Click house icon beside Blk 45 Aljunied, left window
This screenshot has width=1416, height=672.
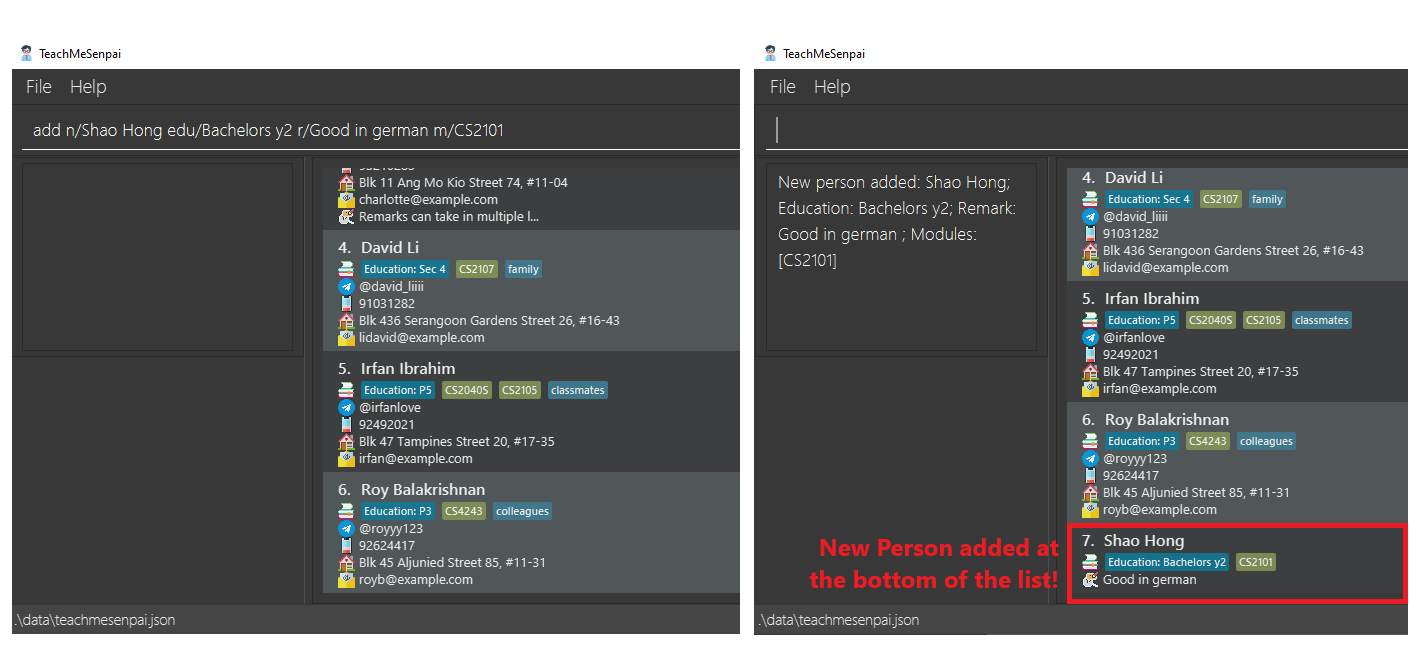pos(346,563)
